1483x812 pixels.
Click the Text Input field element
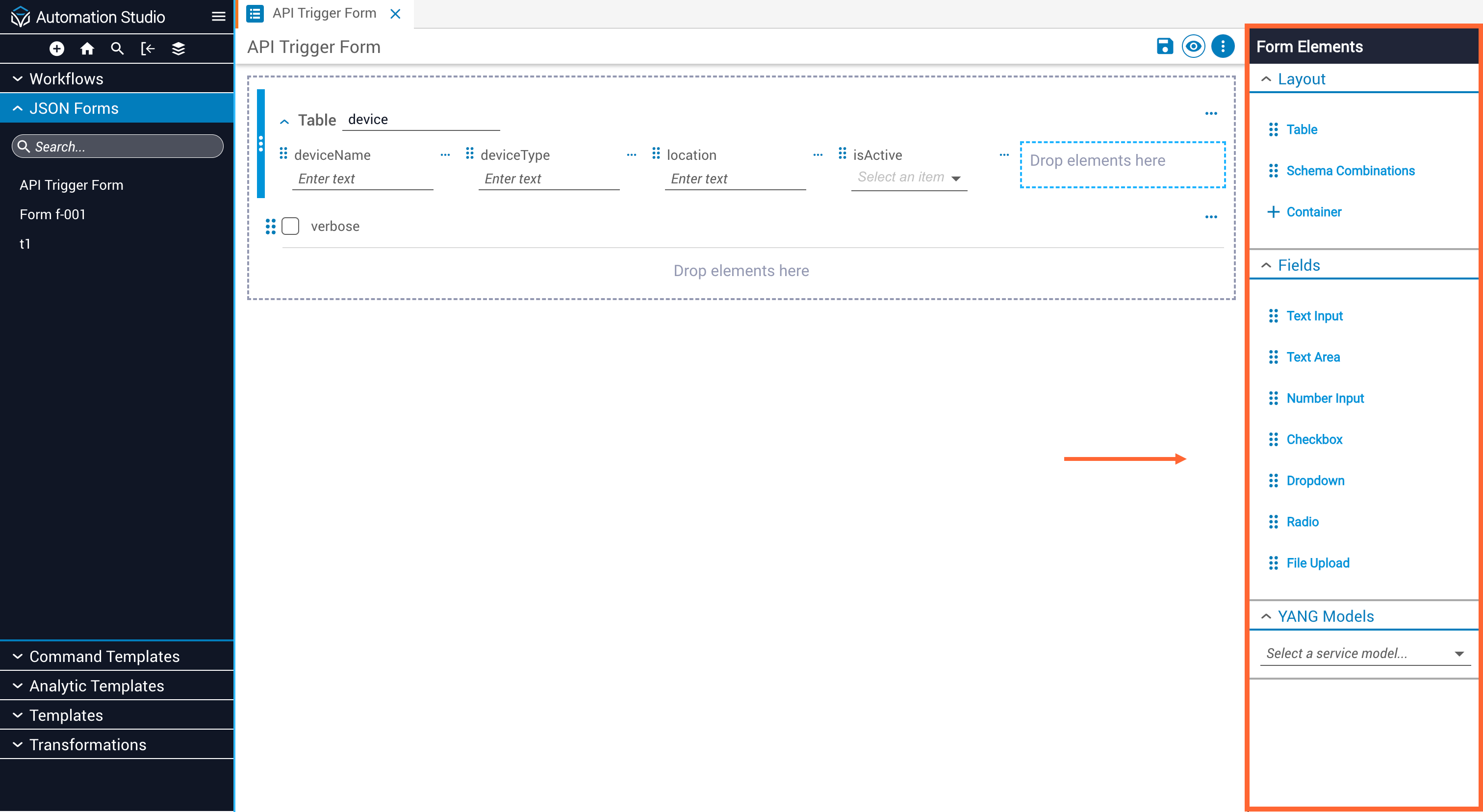point(1314,315)
